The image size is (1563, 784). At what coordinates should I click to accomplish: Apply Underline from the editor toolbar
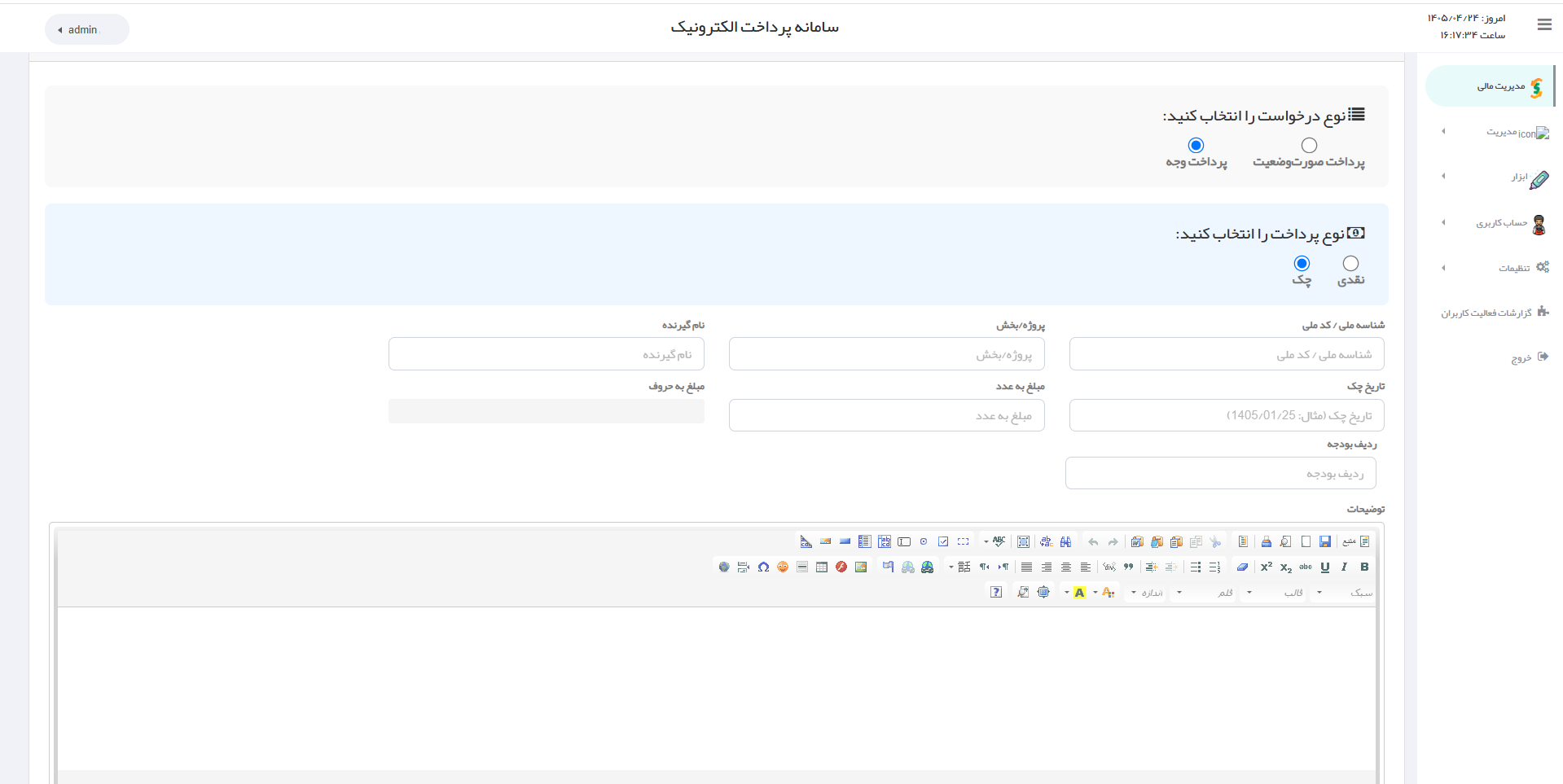pyautogui.click(x=1325, y=567)
